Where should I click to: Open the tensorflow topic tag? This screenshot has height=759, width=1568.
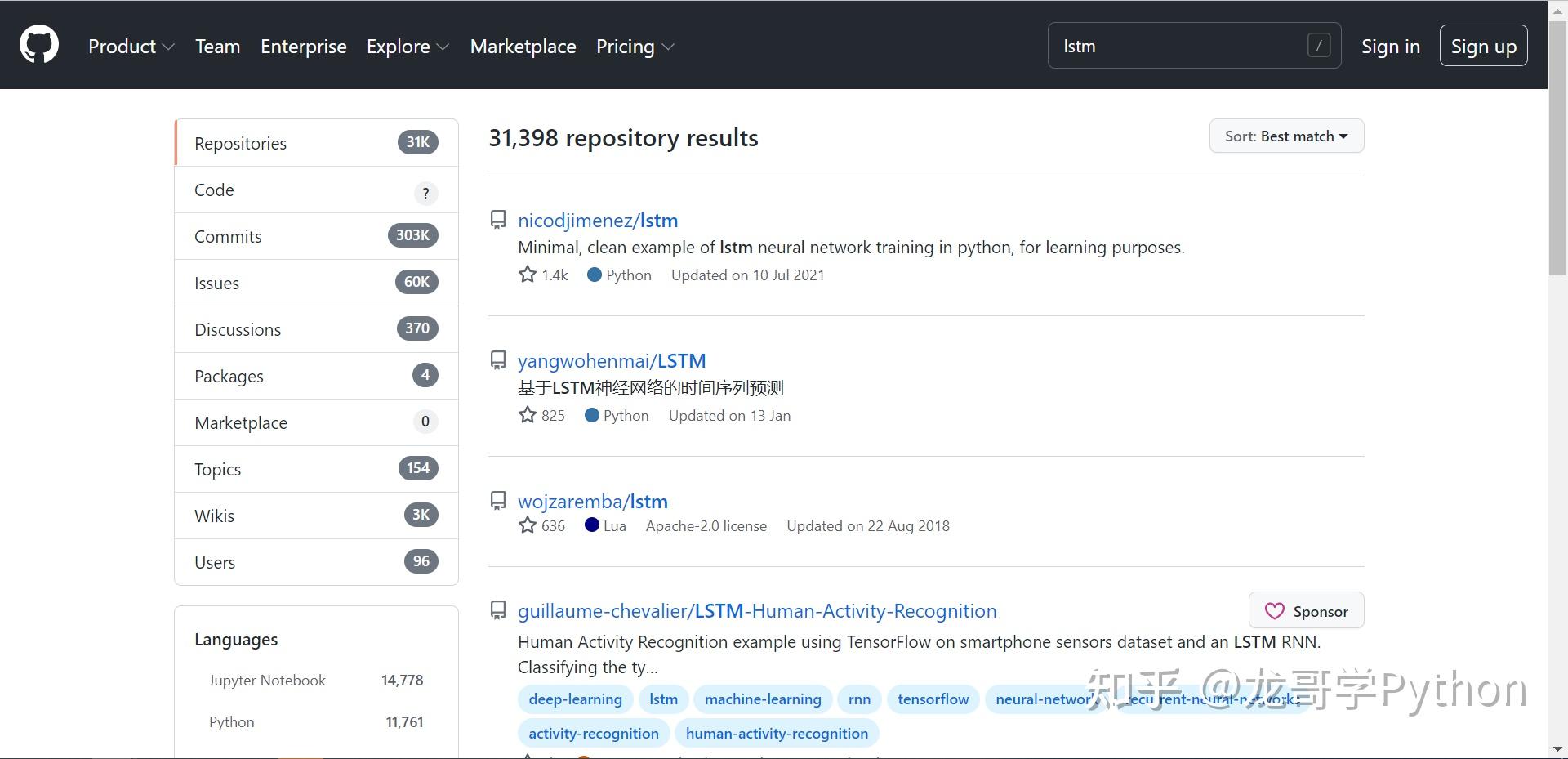933,699
